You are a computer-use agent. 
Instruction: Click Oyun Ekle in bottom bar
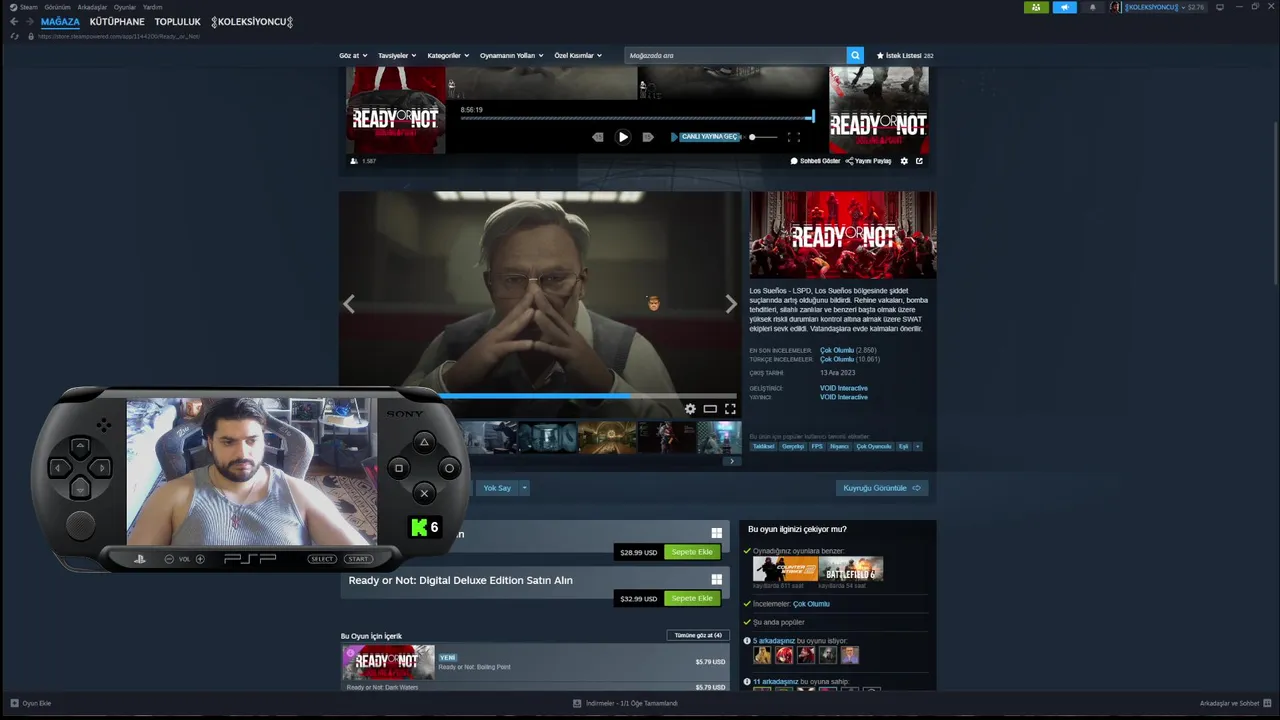pyautogui.click(x=31, y=703)
